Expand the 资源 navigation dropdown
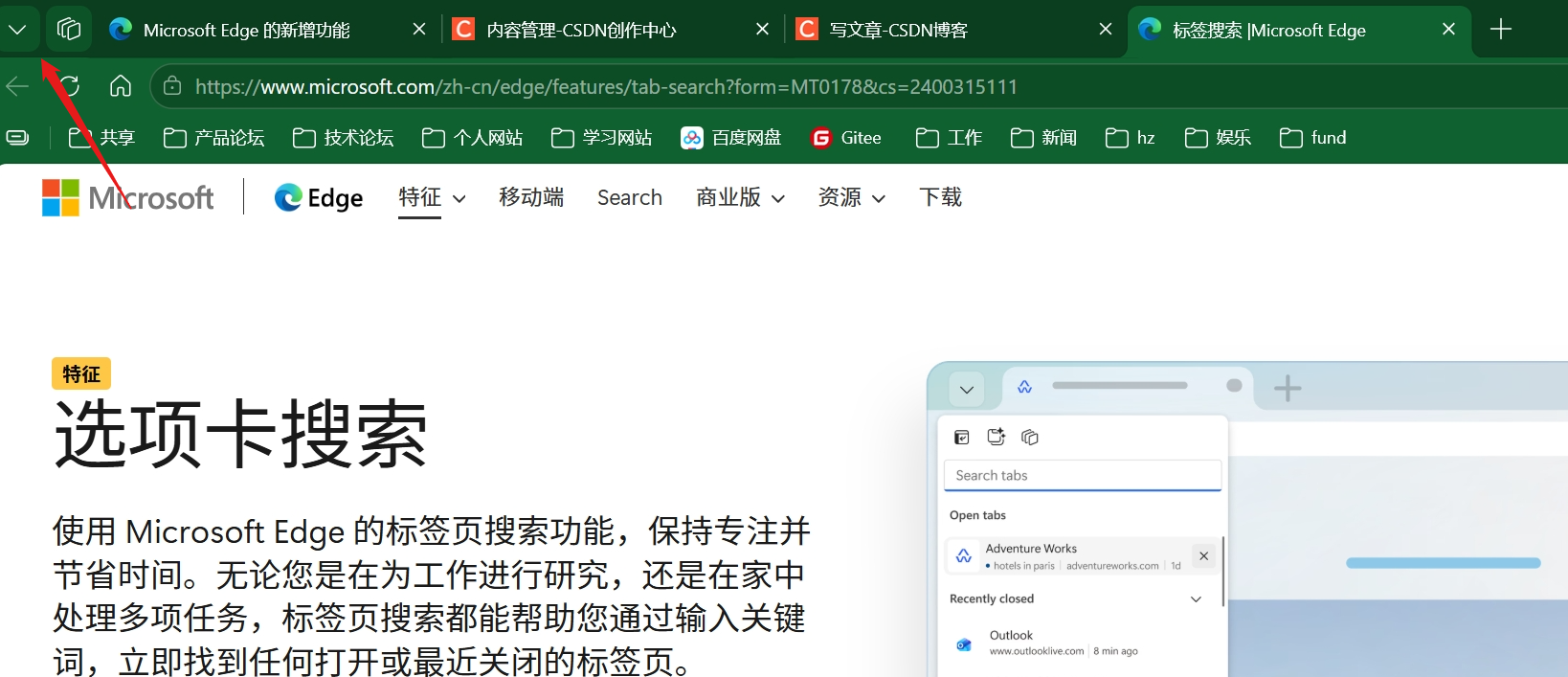 pyautogui.click(x=851, y=197)
